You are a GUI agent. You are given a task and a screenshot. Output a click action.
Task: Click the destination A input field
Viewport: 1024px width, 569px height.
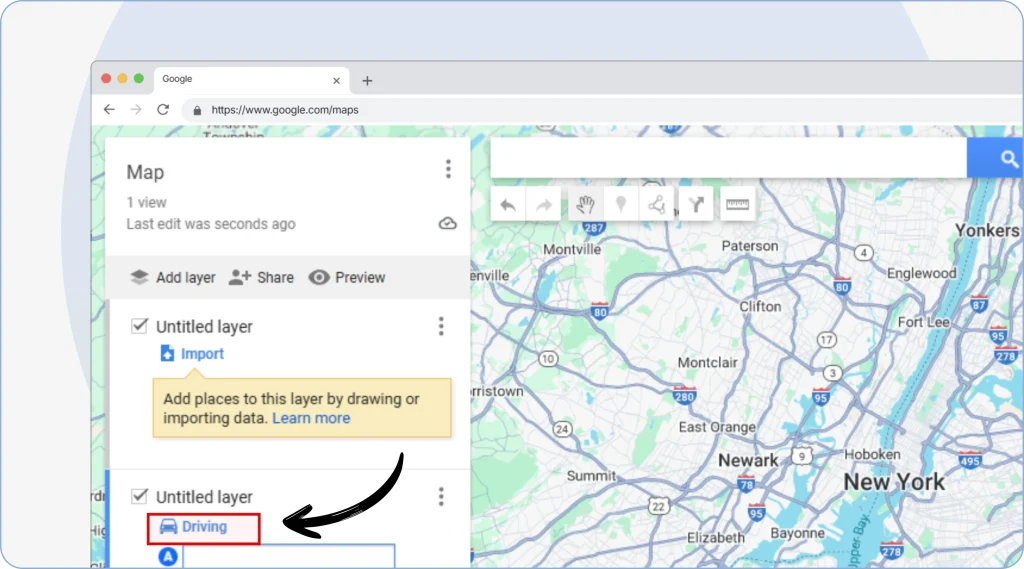289,556
